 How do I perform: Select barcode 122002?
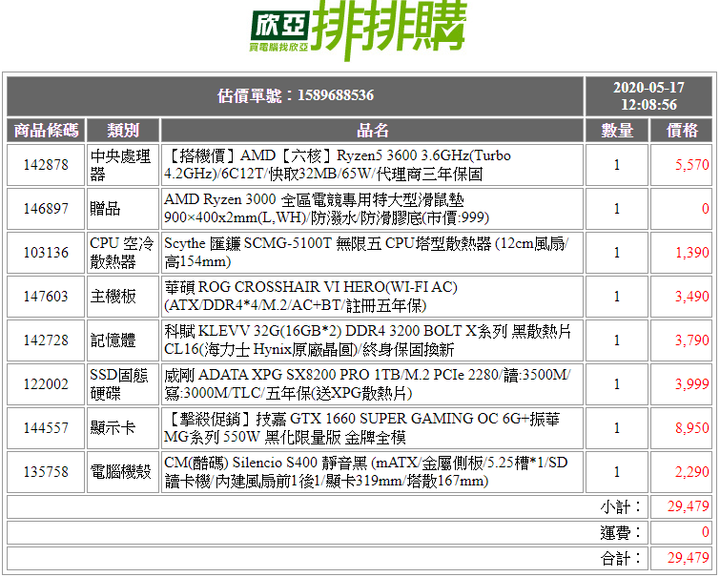(x=46, y=384)
